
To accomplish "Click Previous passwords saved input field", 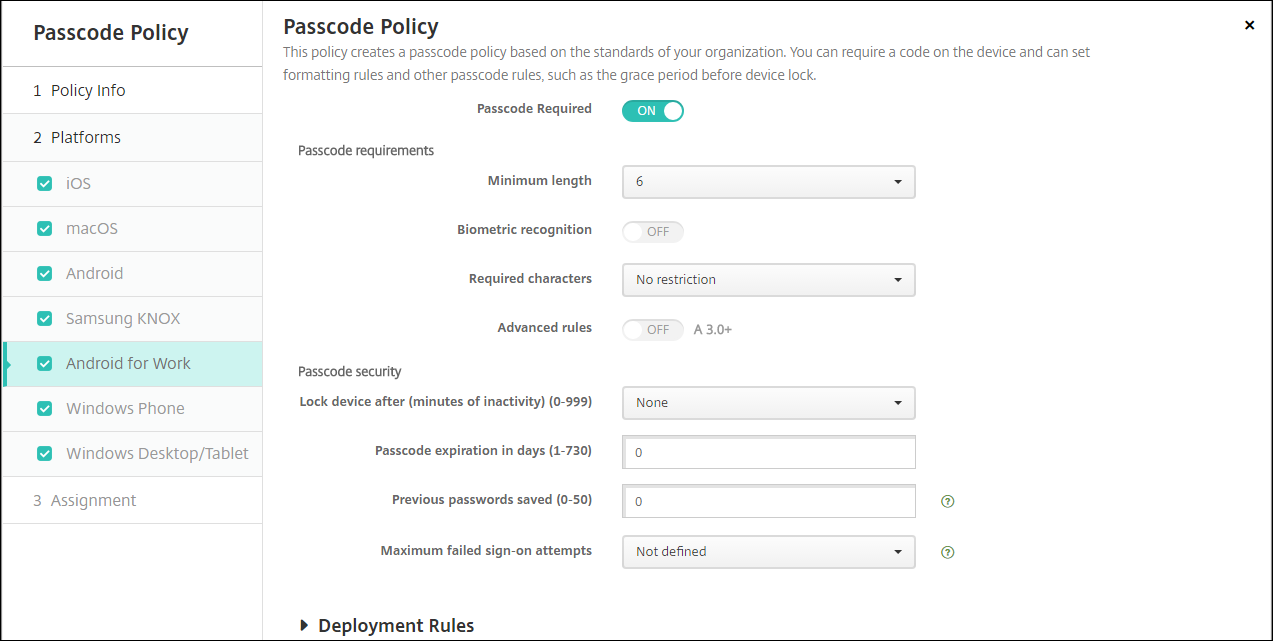I will (768, 502).
